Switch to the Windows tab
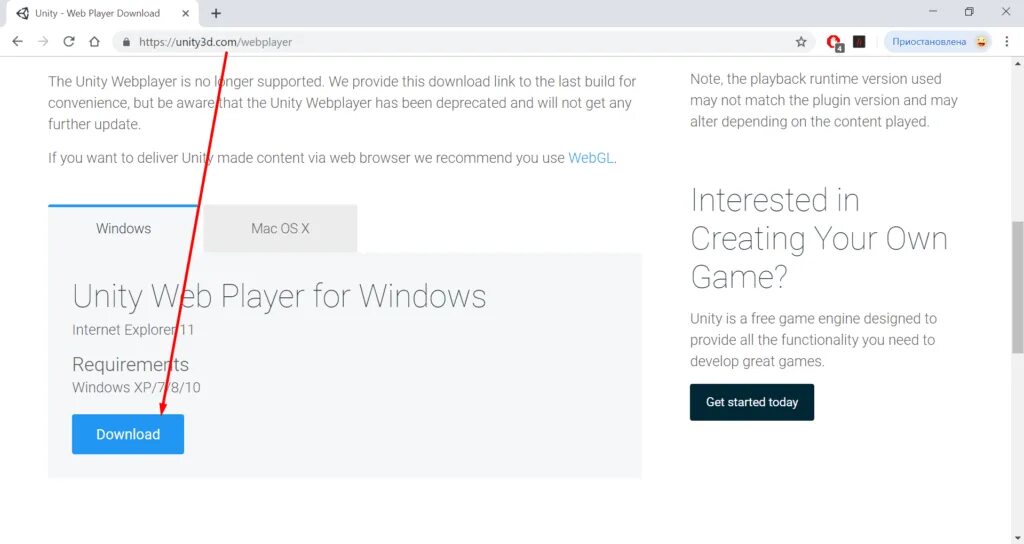Viewport: 1024px width, 544px height. point(123,229)
